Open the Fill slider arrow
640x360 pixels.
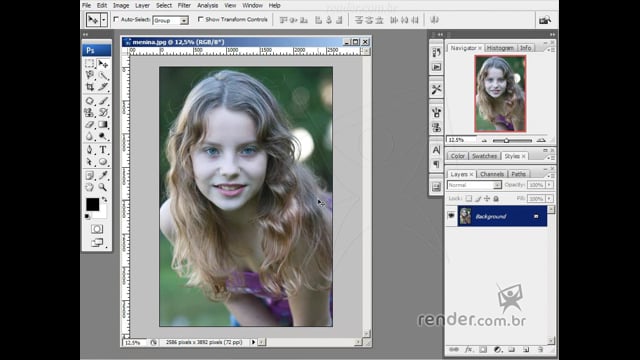point(549,199)
